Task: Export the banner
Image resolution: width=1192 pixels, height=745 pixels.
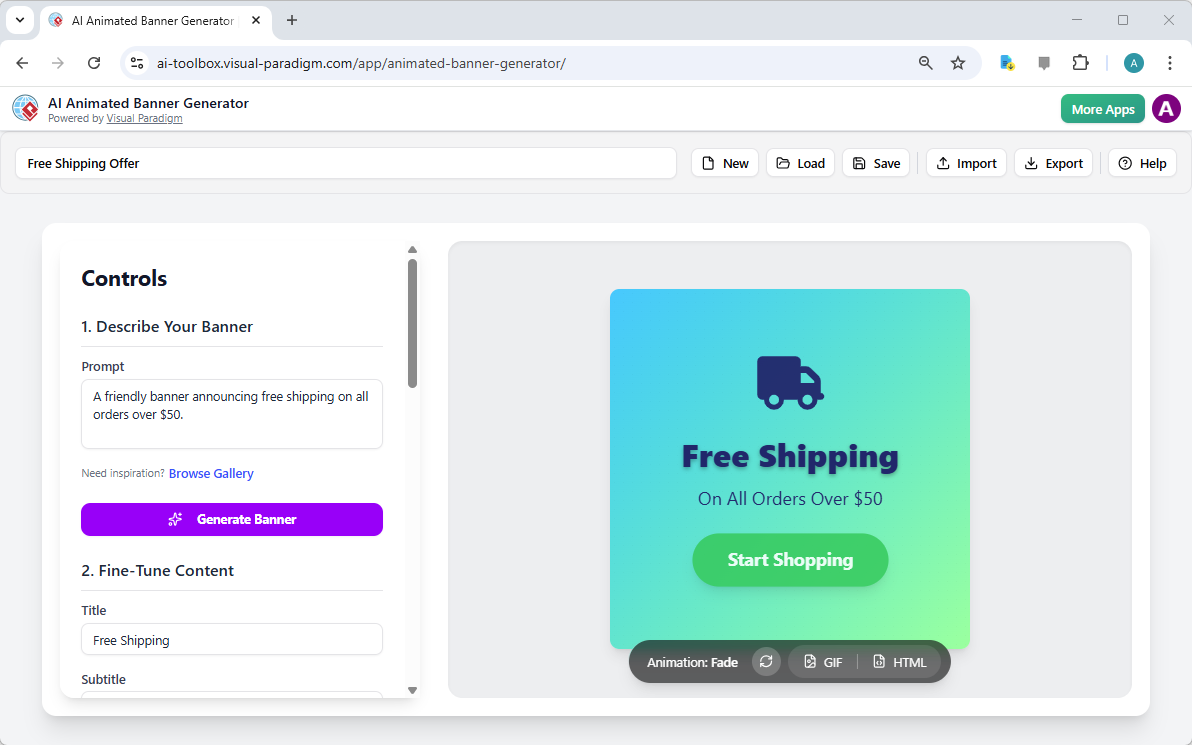Action: coord(1053,163)
